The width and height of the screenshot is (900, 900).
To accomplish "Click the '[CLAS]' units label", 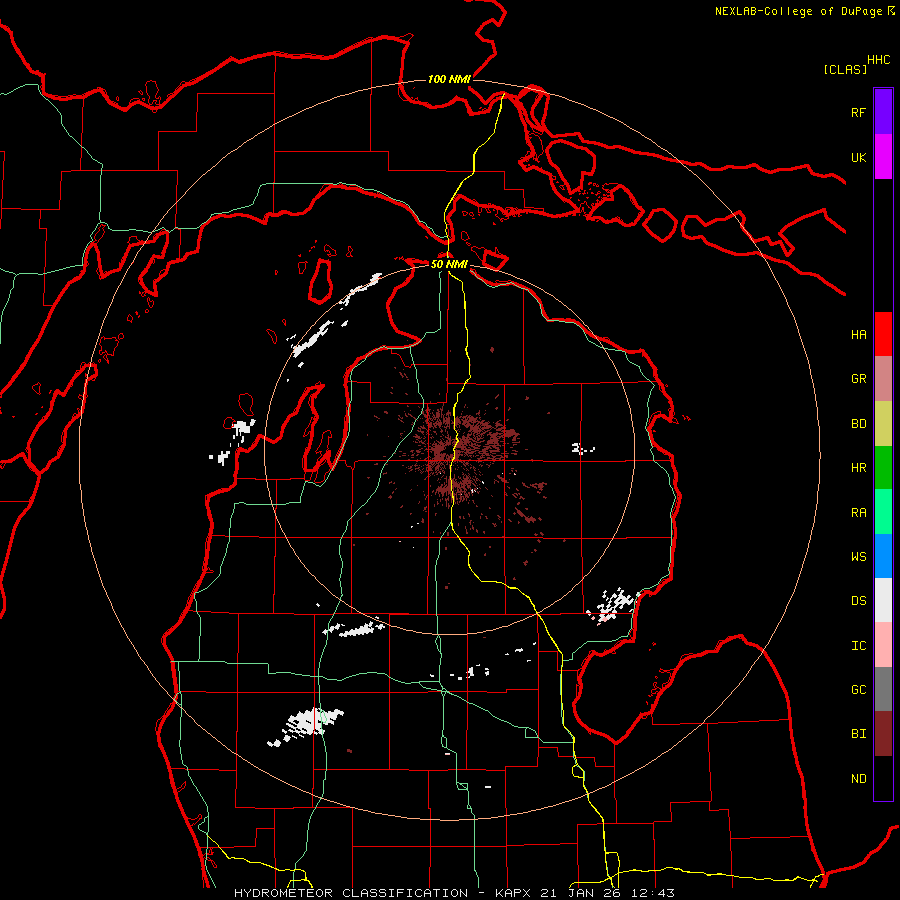I will click(x=845, y=69).
